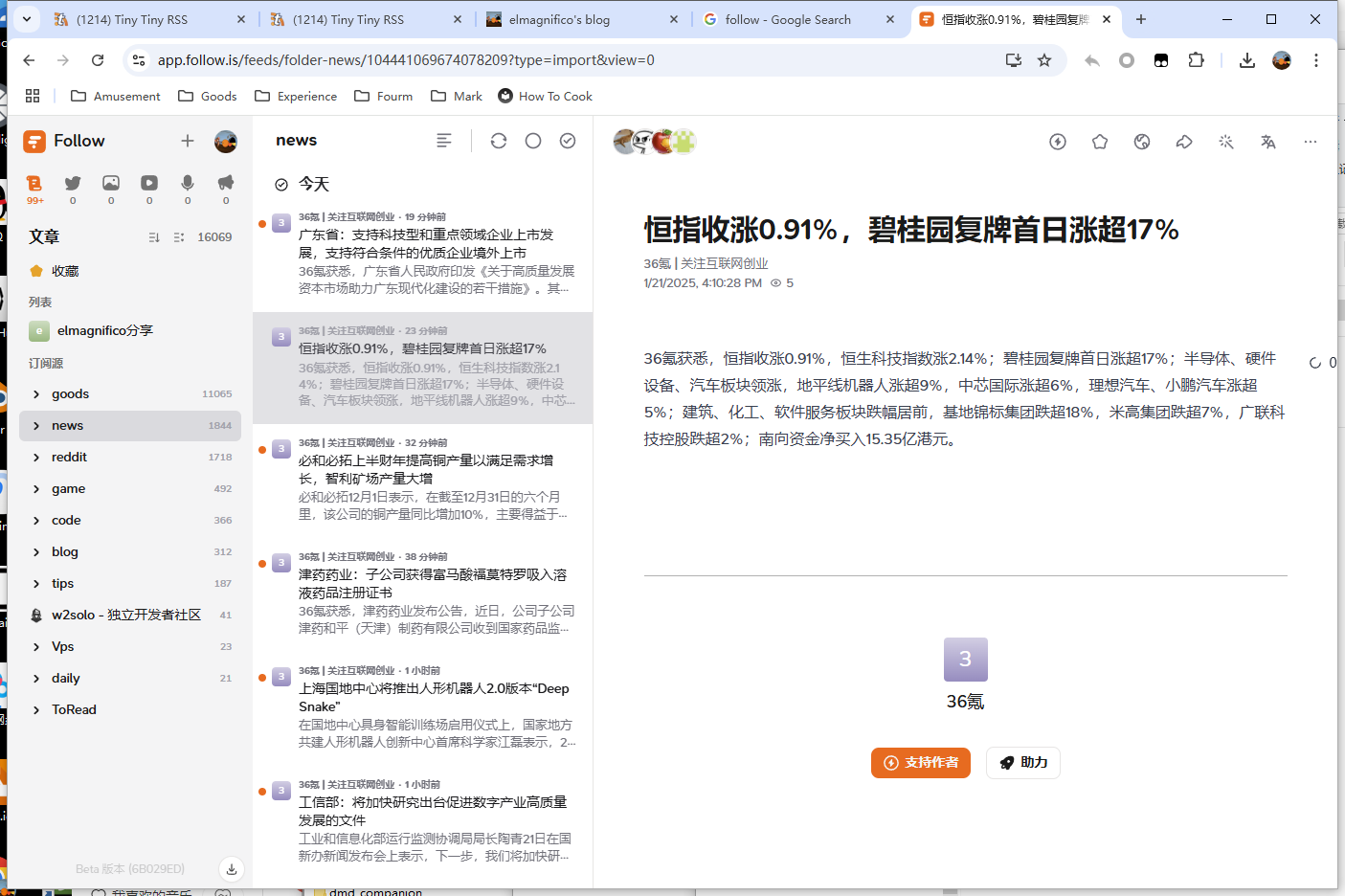The width and height of the screenshot is (1345, 896).
Task: Mark all news entries as read
Action: pyautogui.click(x=568, y=141)
